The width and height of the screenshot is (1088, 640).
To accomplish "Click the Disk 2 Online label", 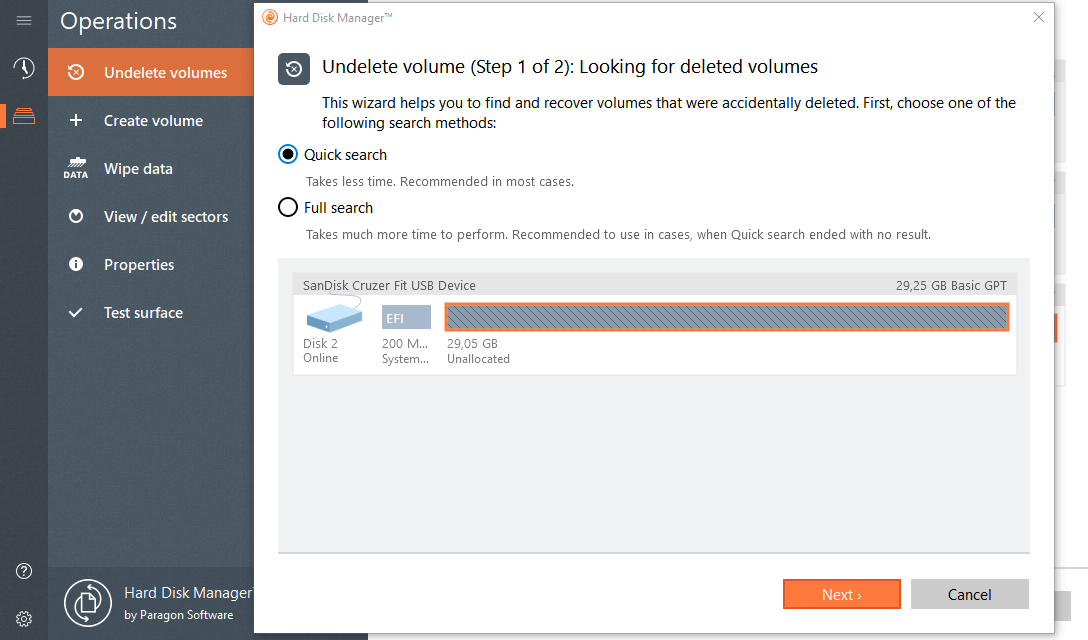I will tap(321, 351).
